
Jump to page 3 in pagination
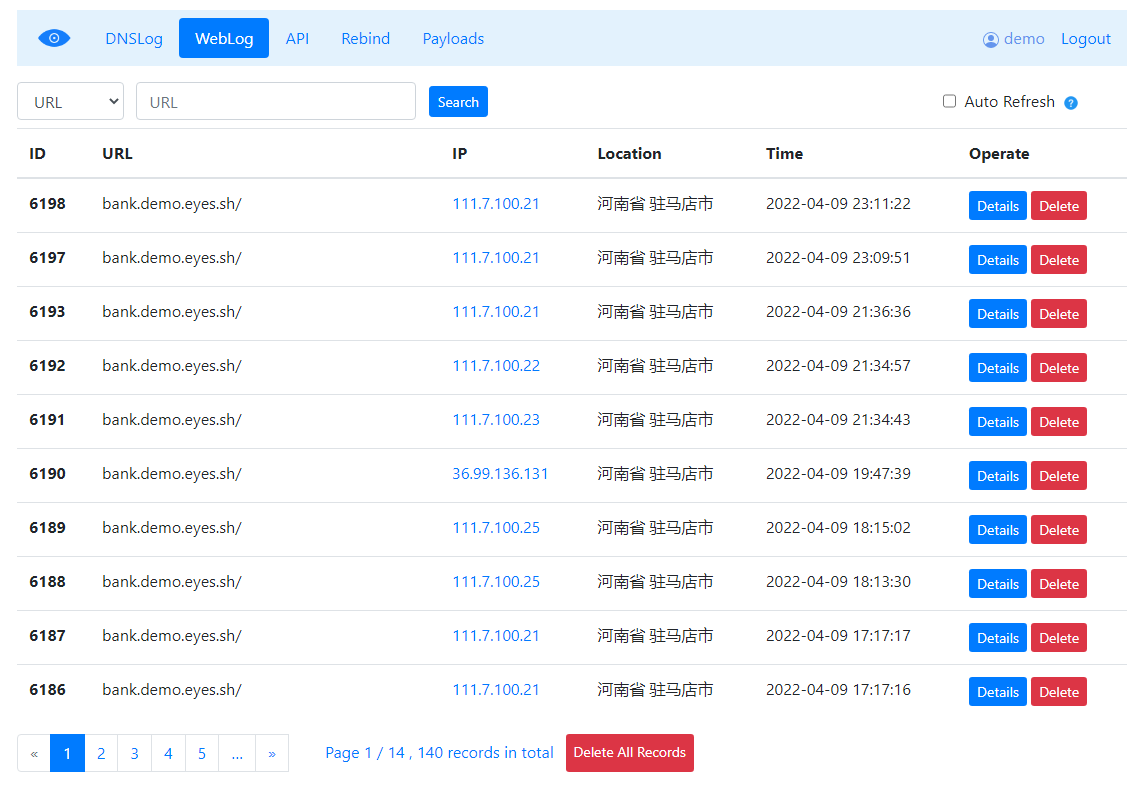[x=134, y=753]
